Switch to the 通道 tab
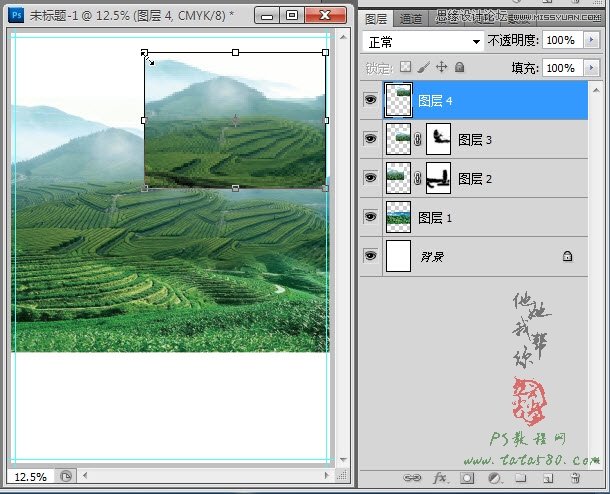Viewport: 610px width, 494px height. click(x=411, y=18)
